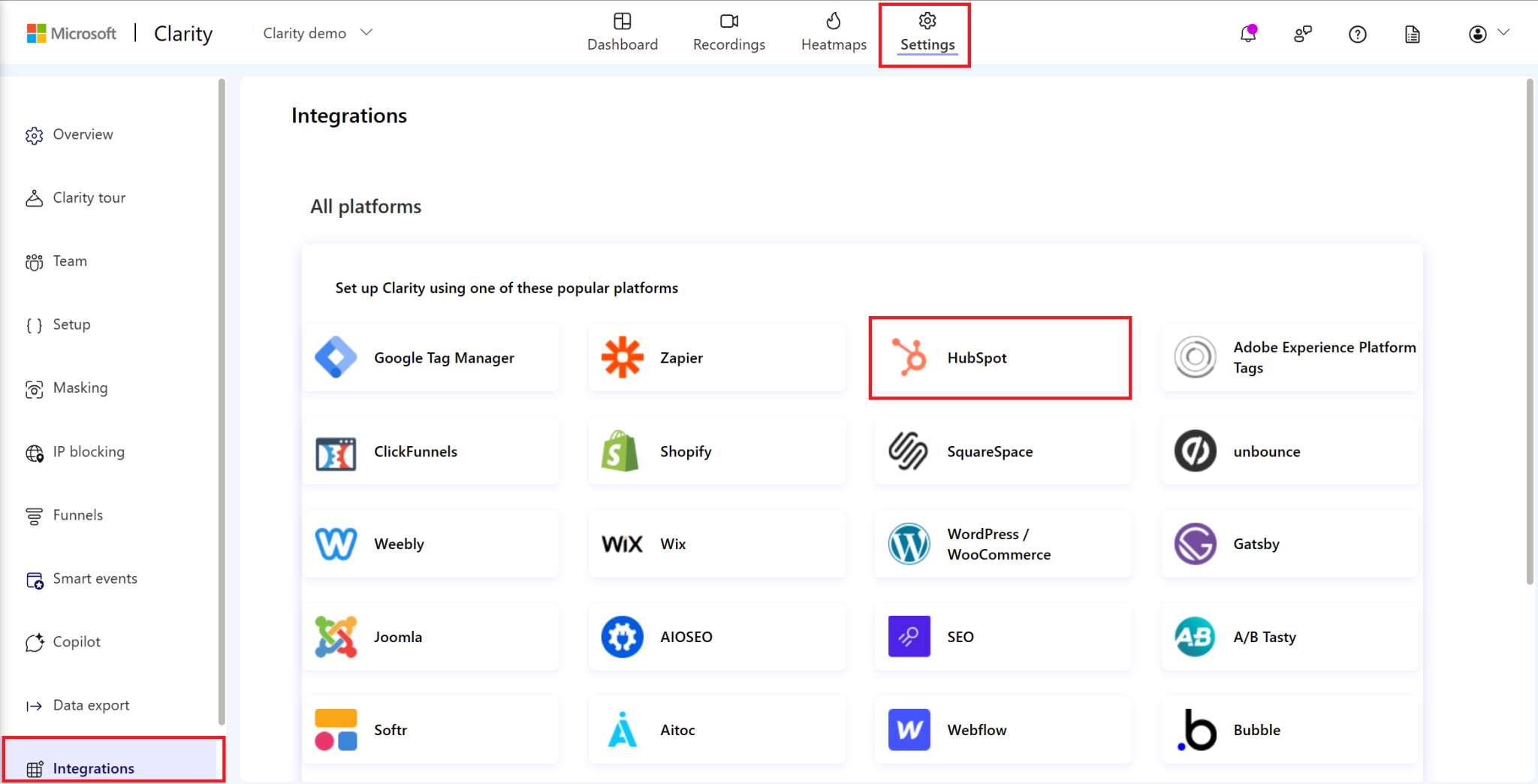Open the send feedback icon

tap(1303, 34)
